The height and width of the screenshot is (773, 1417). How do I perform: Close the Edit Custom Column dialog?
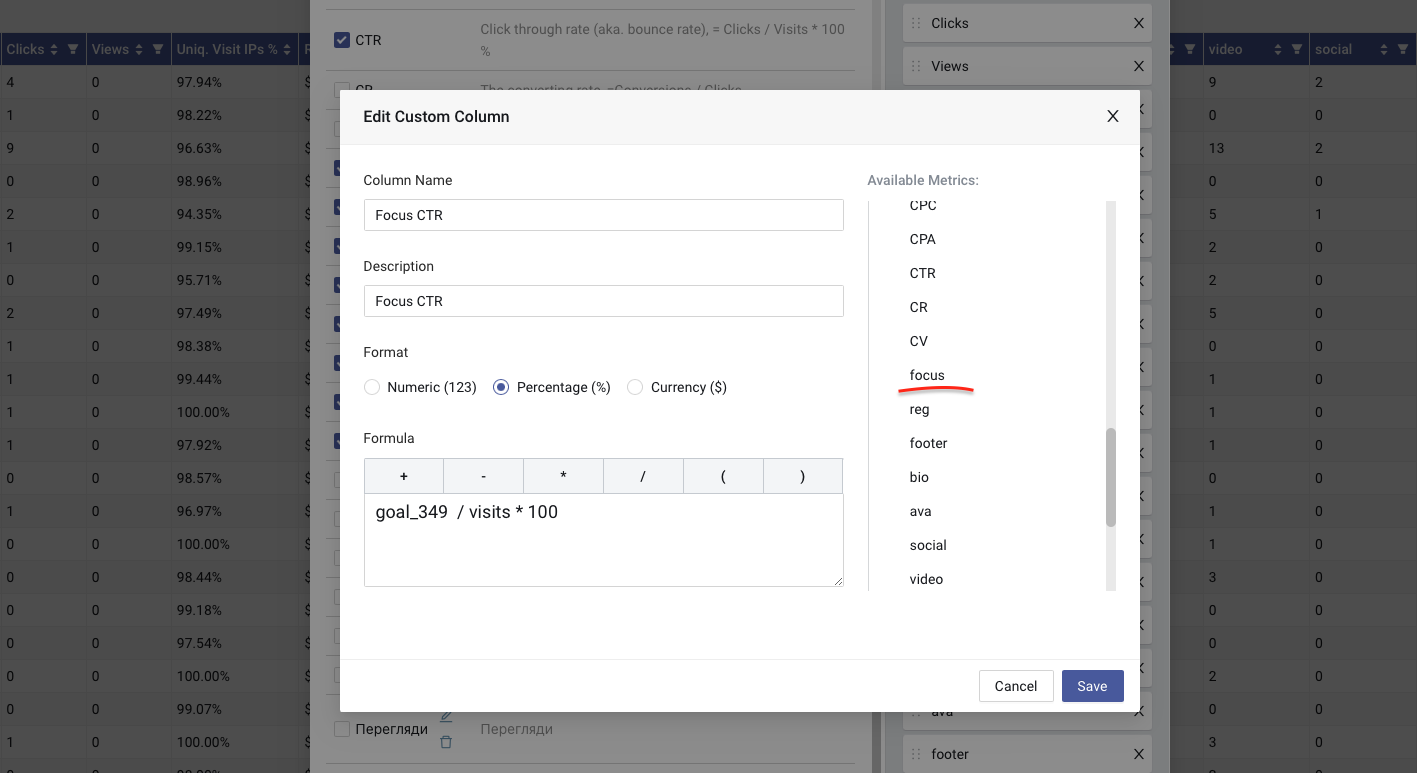(1113, 116)
